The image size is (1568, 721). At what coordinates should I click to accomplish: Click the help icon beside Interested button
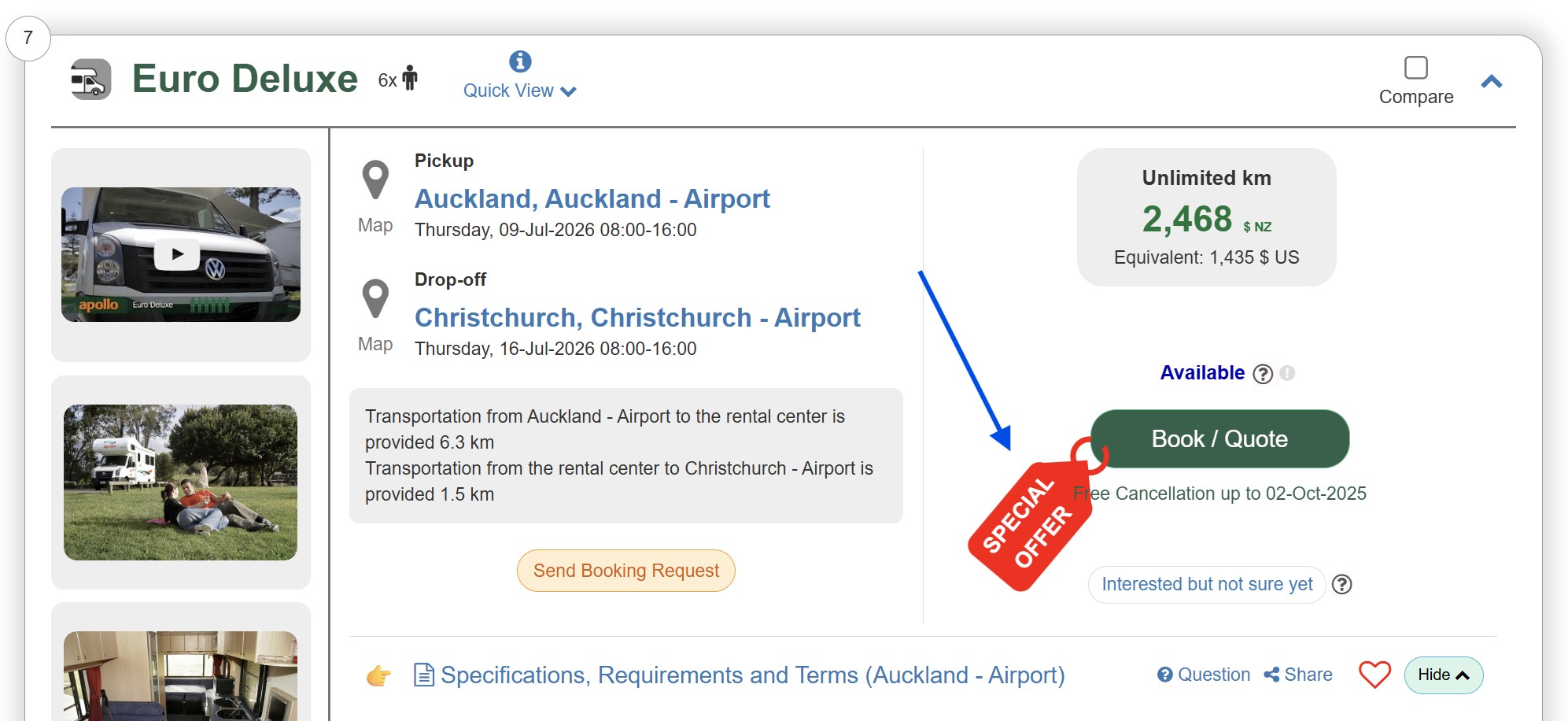coord(1342,584)
